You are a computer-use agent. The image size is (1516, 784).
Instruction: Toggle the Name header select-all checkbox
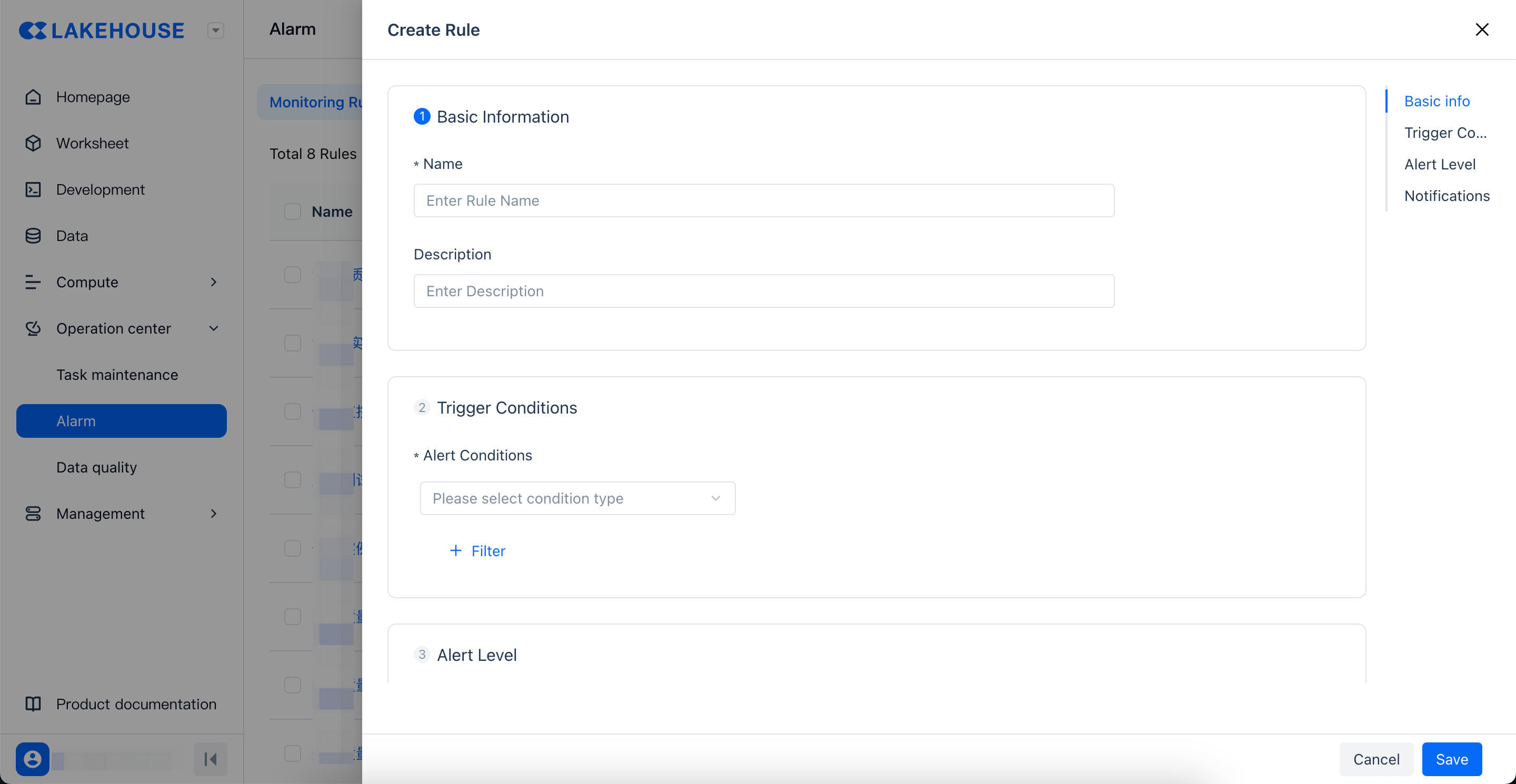[293, 212]
